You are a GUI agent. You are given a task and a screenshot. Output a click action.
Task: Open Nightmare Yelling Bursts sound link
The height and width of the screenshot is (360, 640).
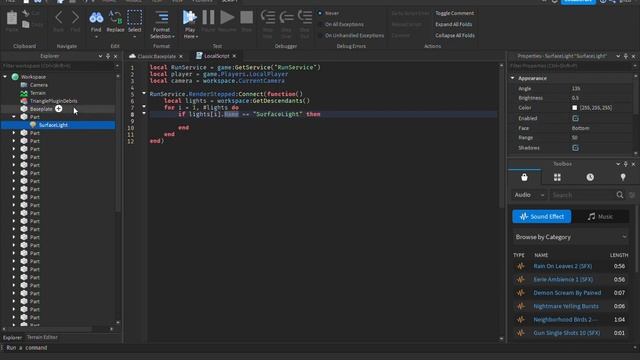click(x=566, y=306)
